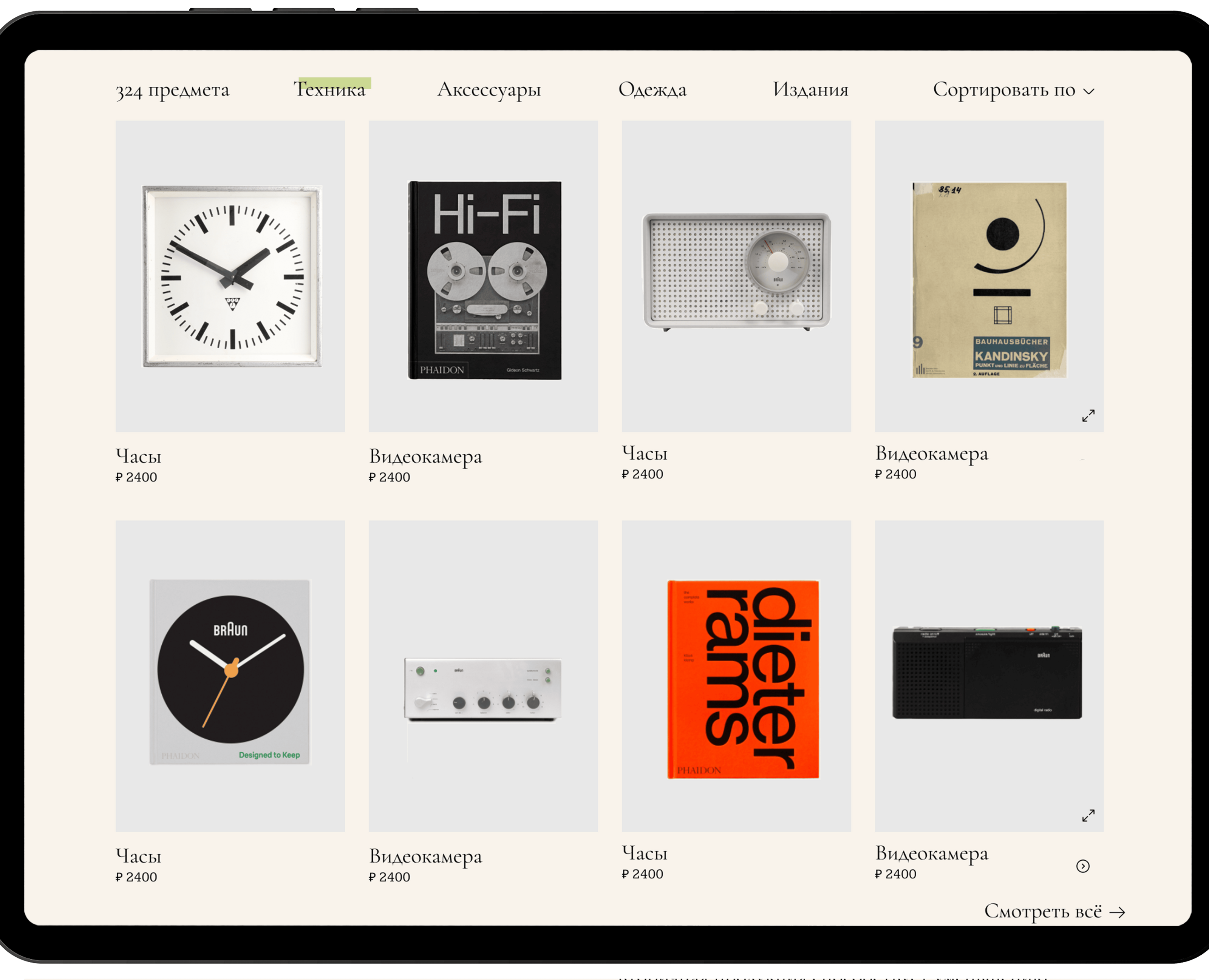Click the circled arrow icon near the last item
This screenshot has width=1209, height=980.
[x=1082, y=866]
